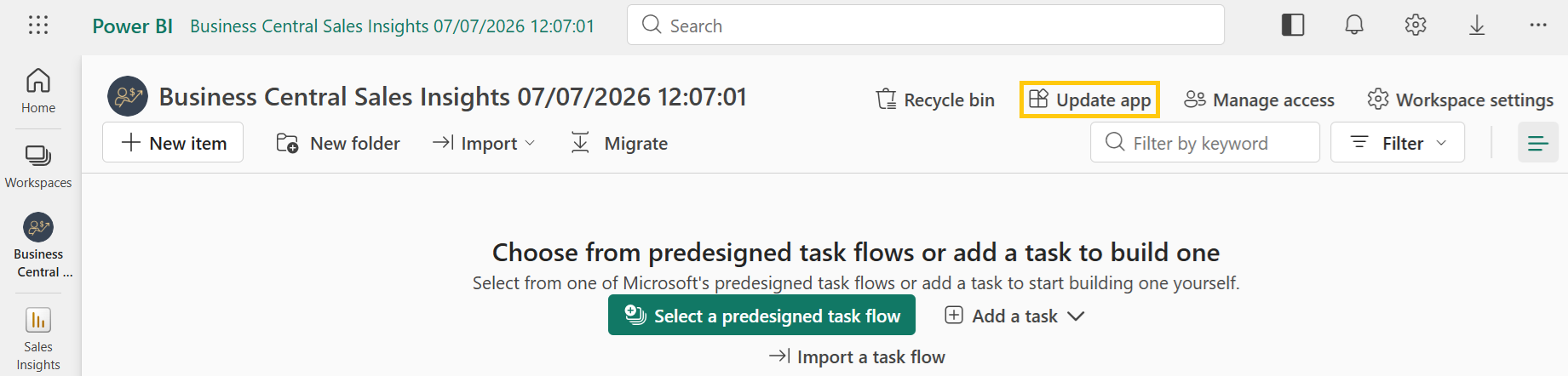The width and height of the screenshot is (1568, 376).
Task: Expand the Import dropdown
Action: point(484,143)
